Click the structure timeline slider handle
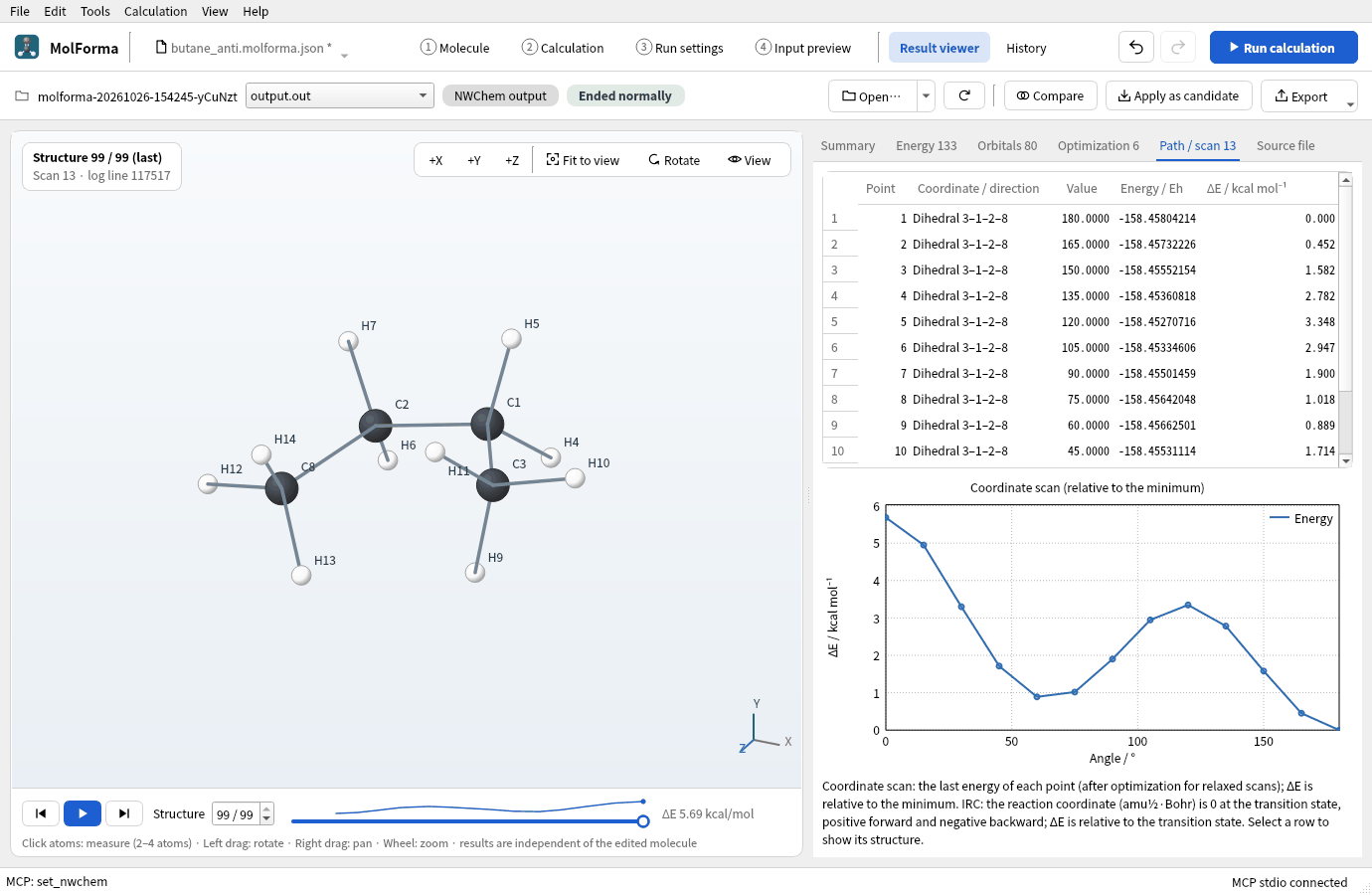The height and width of the screenshot is (895, 1372). click(643, 821)
